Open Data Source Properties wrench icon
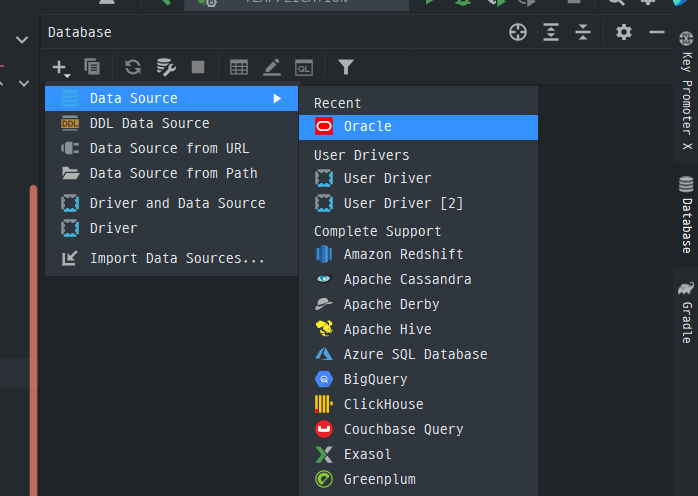Screen dimensions: 698x496 [166, 67]
